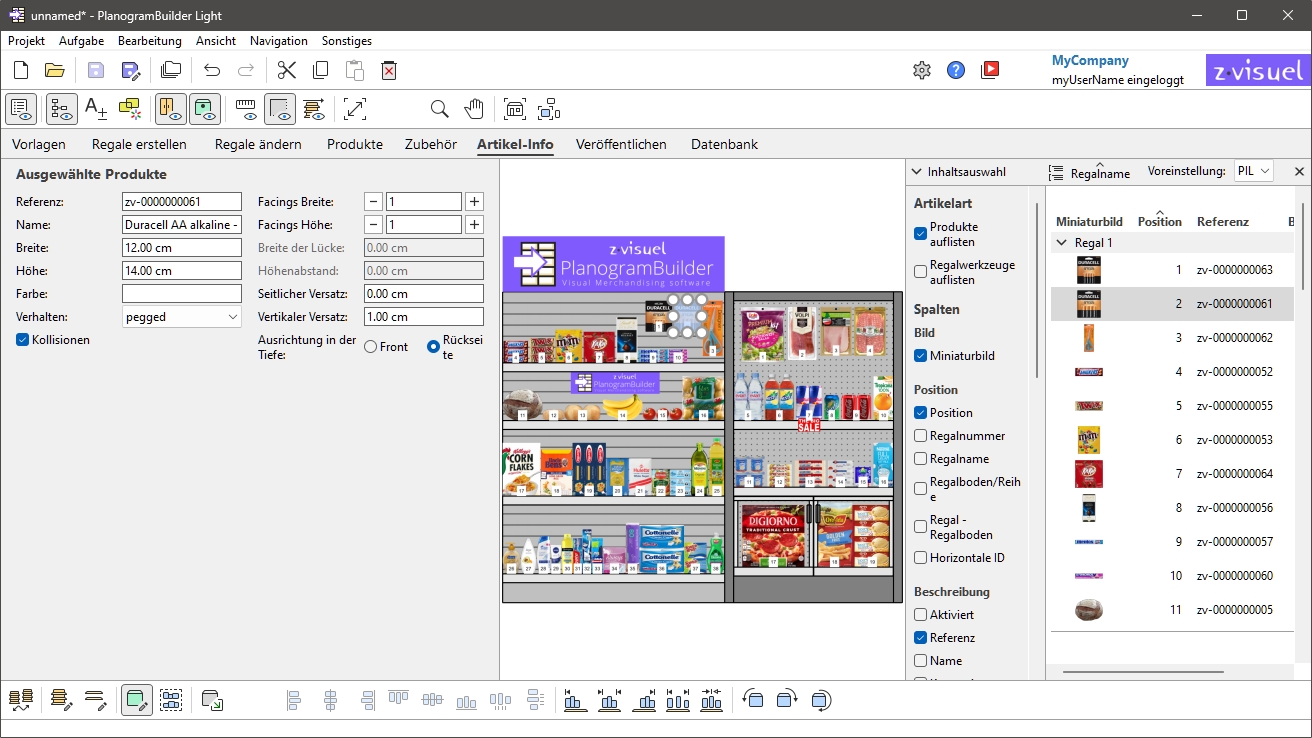The image size is (1312, 738).
Task: Open the Voreinstellung PIL dropdown
Action: click(x=1254, y=171)
